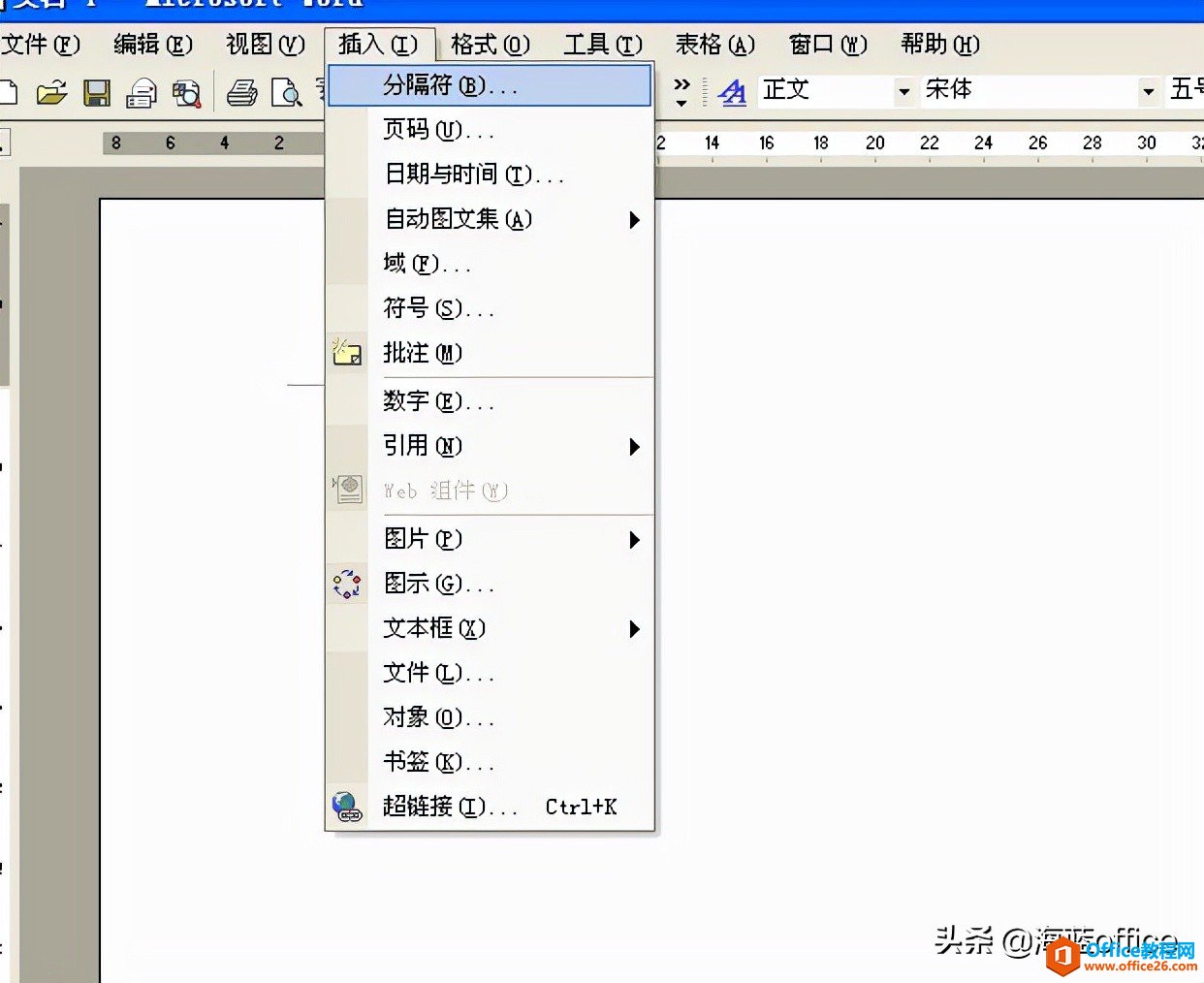Click the Print Preview icon
Screen dimensions: 1204x983
[x=287, y=93]
